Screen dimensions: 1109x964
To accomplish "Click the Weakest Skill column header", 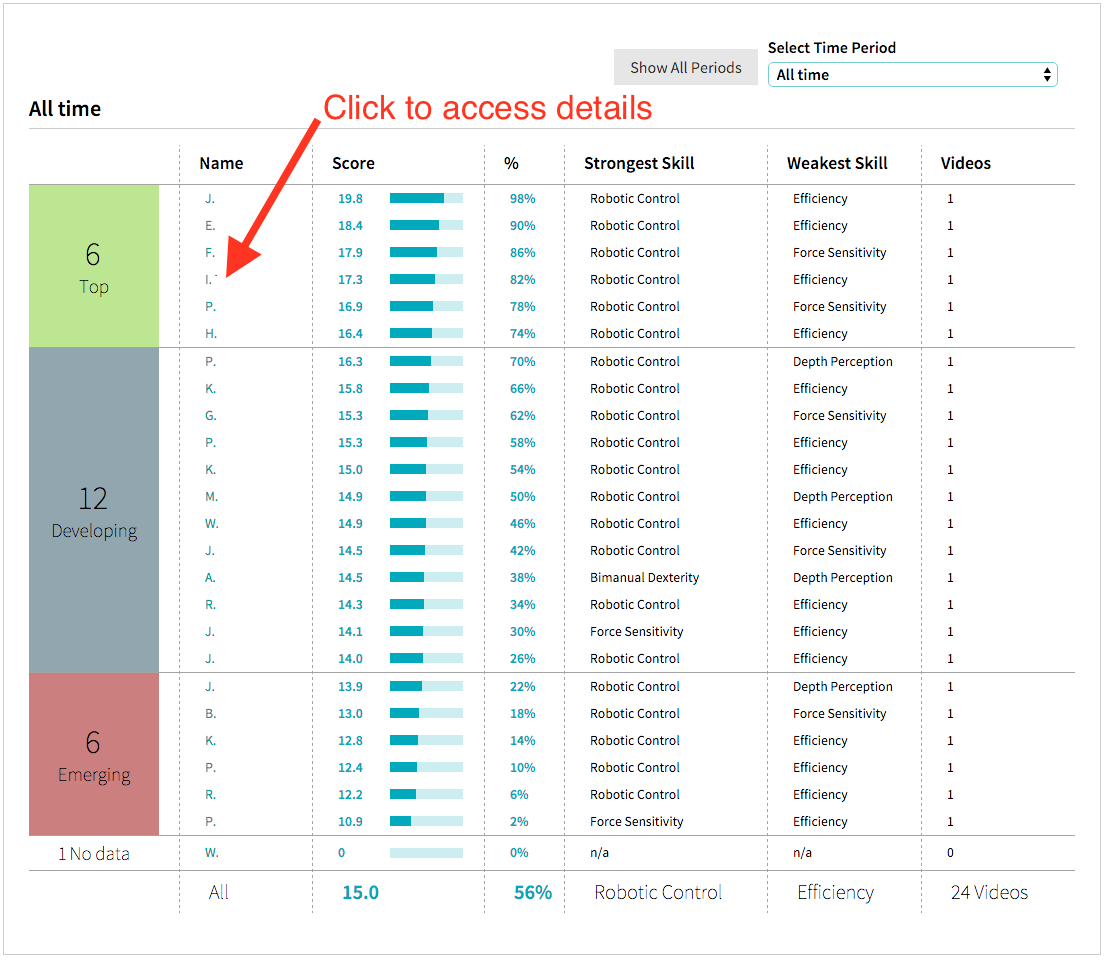I will point(837,163).
